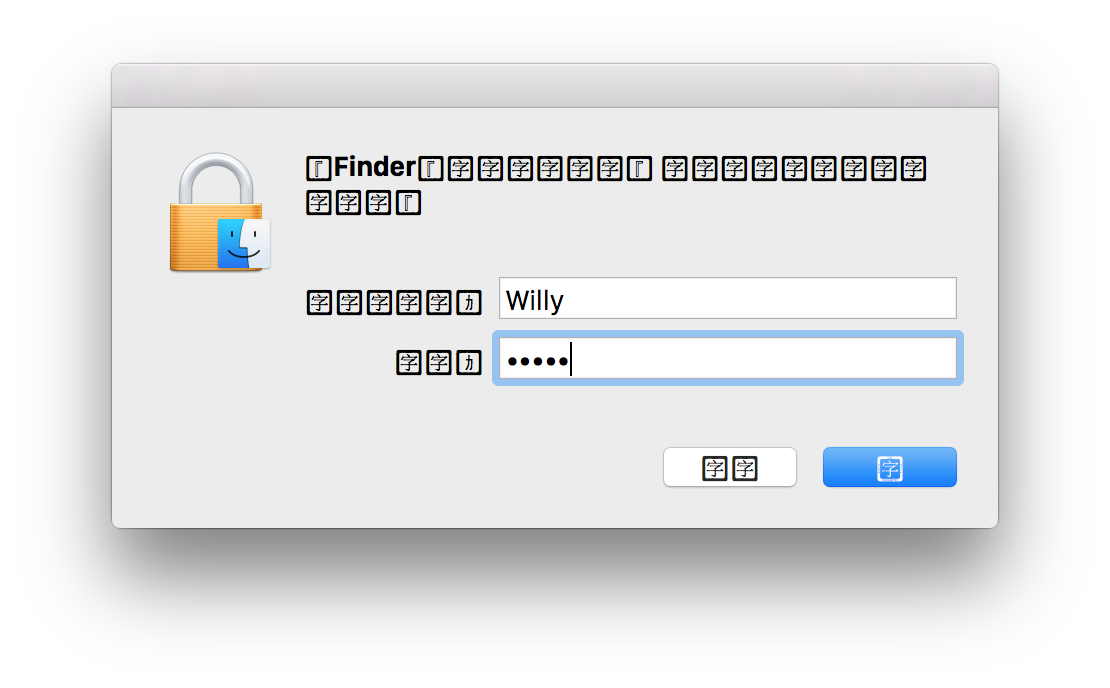
Task: Click the second line of the prompt message
Action: (363, 204)
